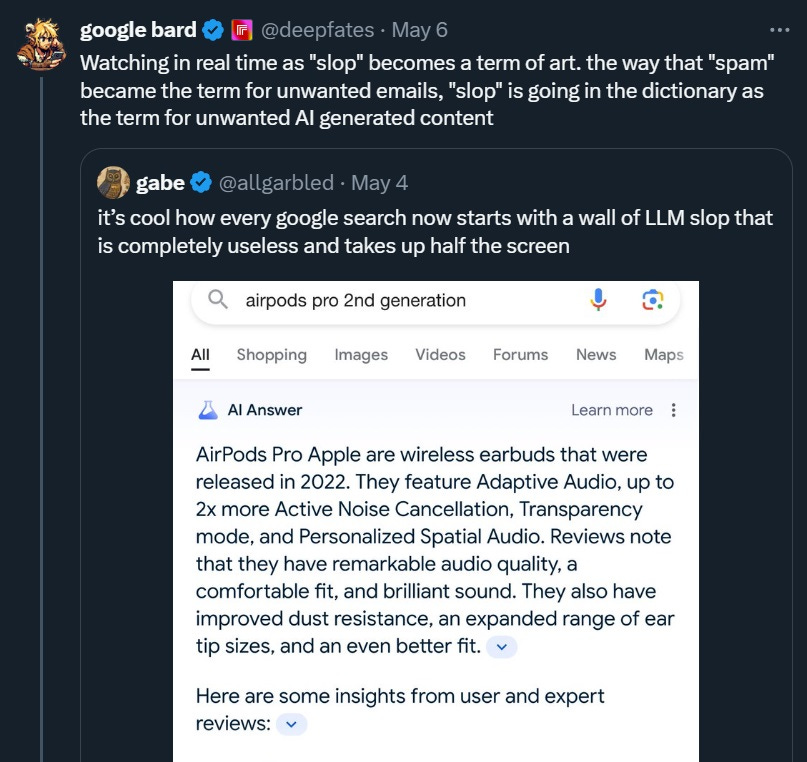Expand the user and expert reviews section

pyautogui.click(x=291, y=723)
